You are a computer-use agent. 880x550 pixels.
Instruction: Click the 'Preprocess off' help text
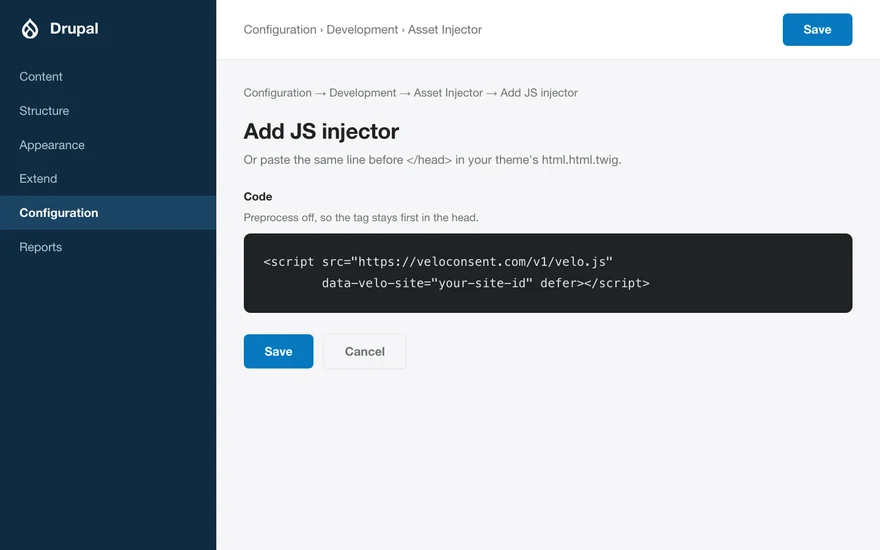coord(361,217)
